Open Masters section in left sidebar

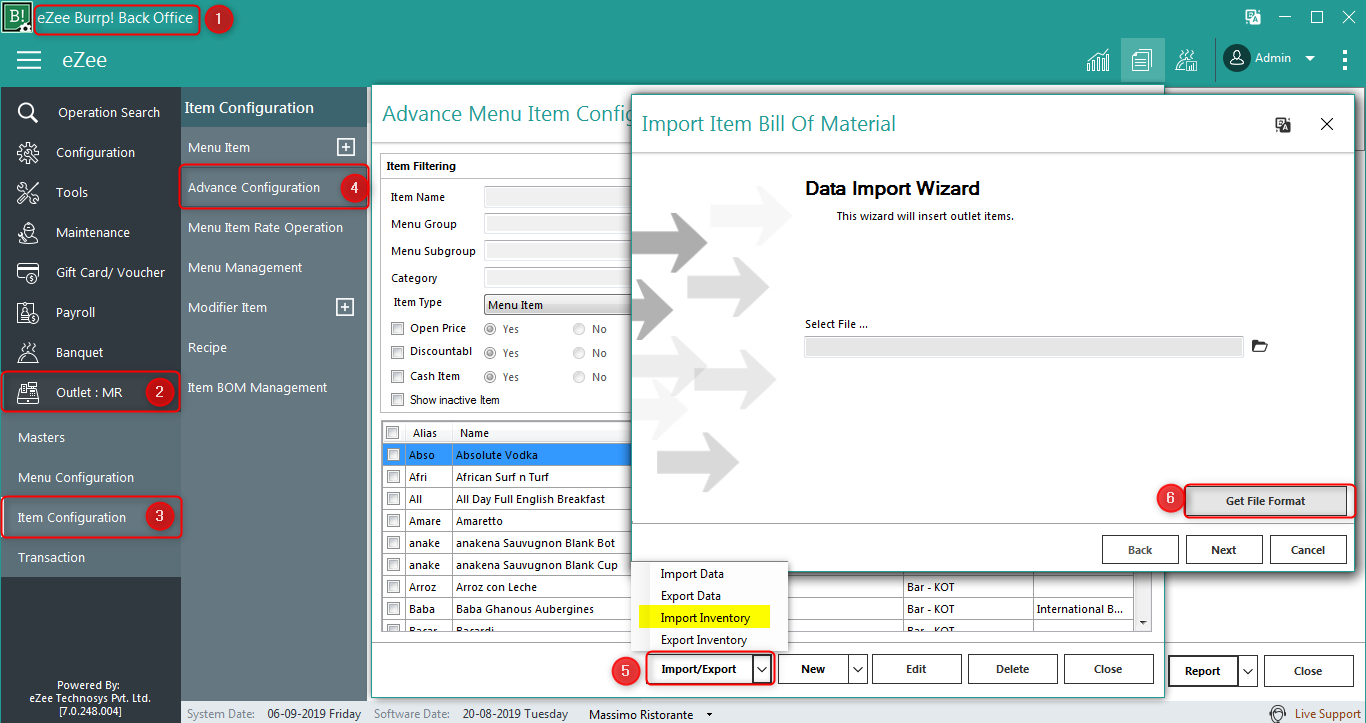click(41, 437)
